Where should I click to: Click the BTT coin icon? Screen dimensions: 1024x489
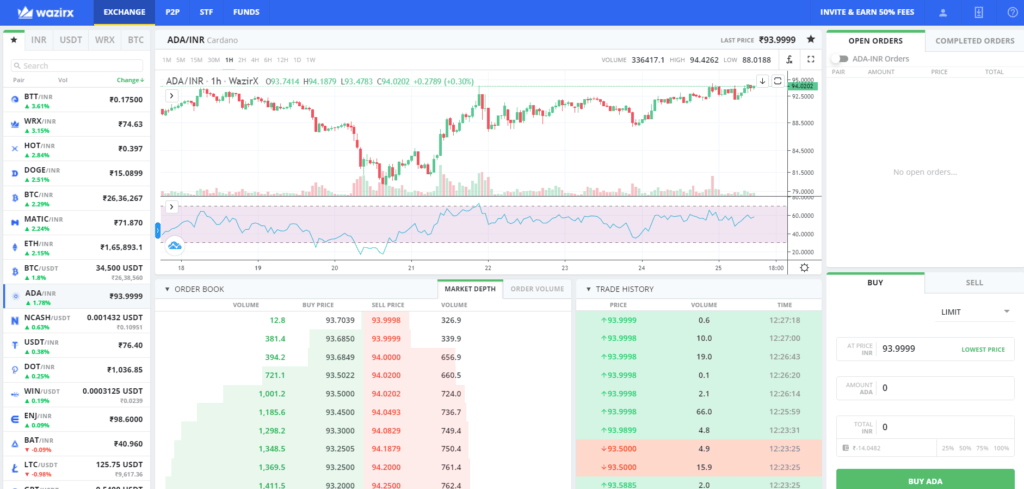pos(14,100)
